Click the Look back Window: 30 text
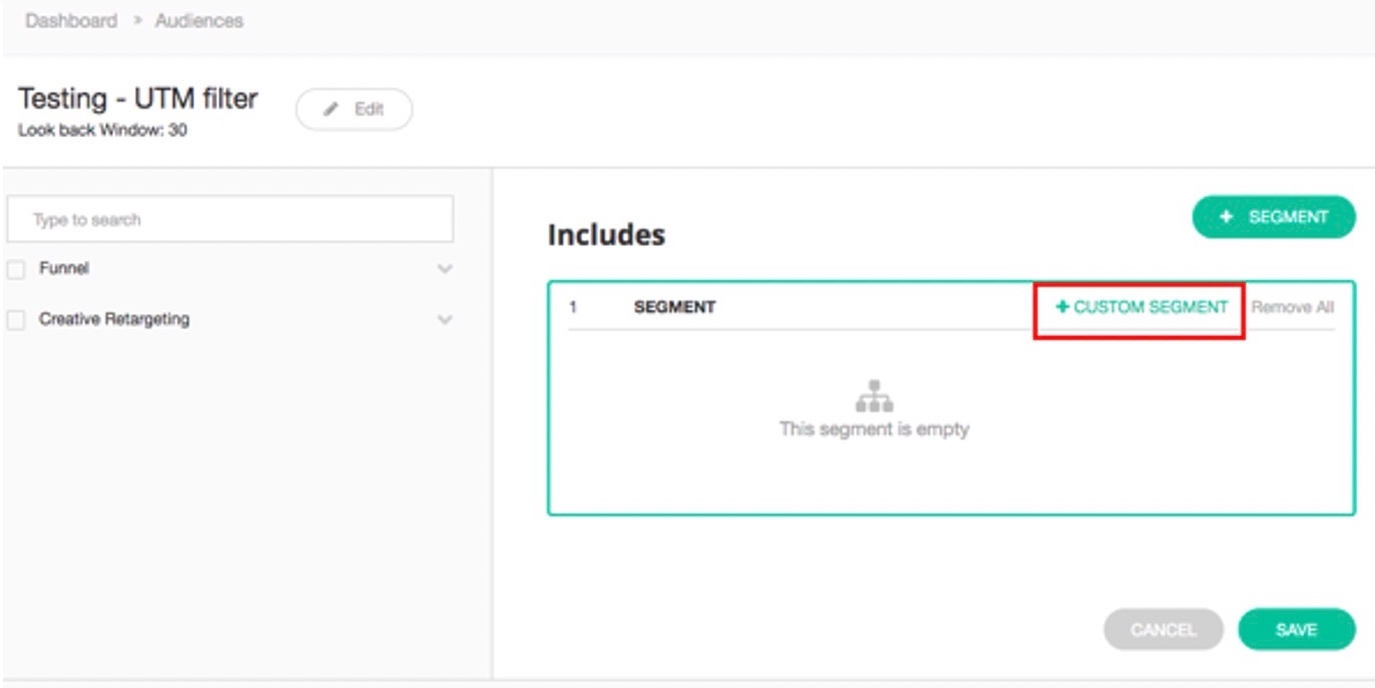The image size is (1375, 688). (x=102, y=130)
